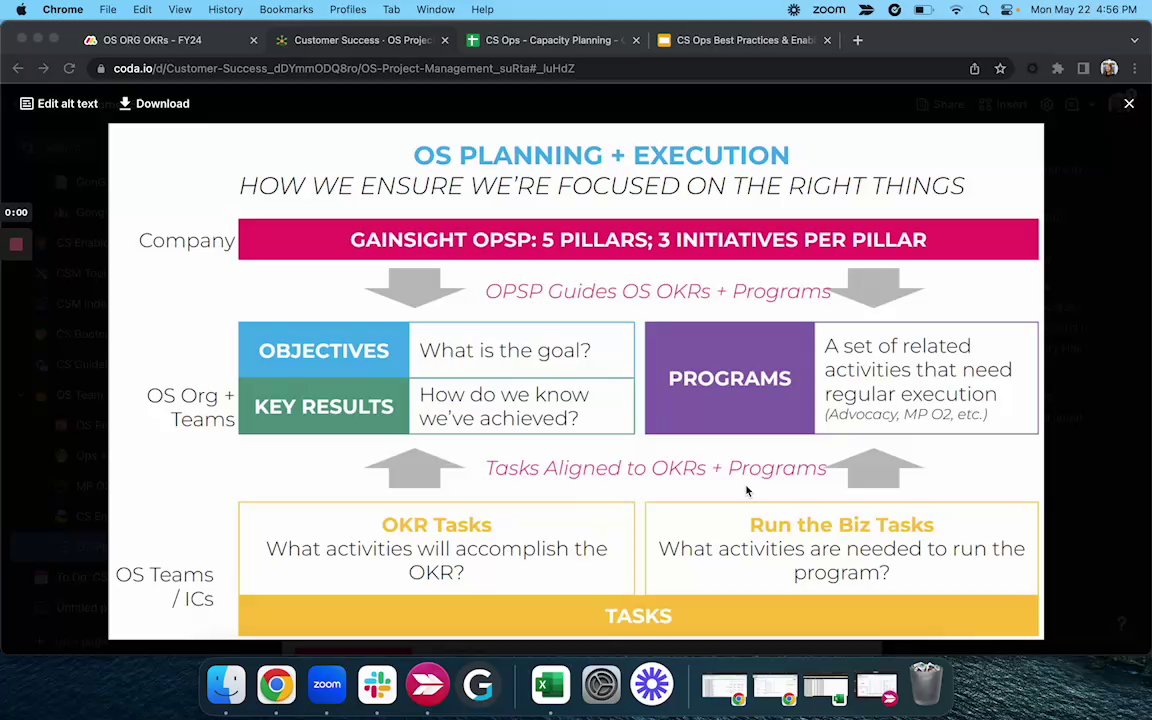Open Excel from the dock
The image size is (1152, 720).
coord(550,685)
